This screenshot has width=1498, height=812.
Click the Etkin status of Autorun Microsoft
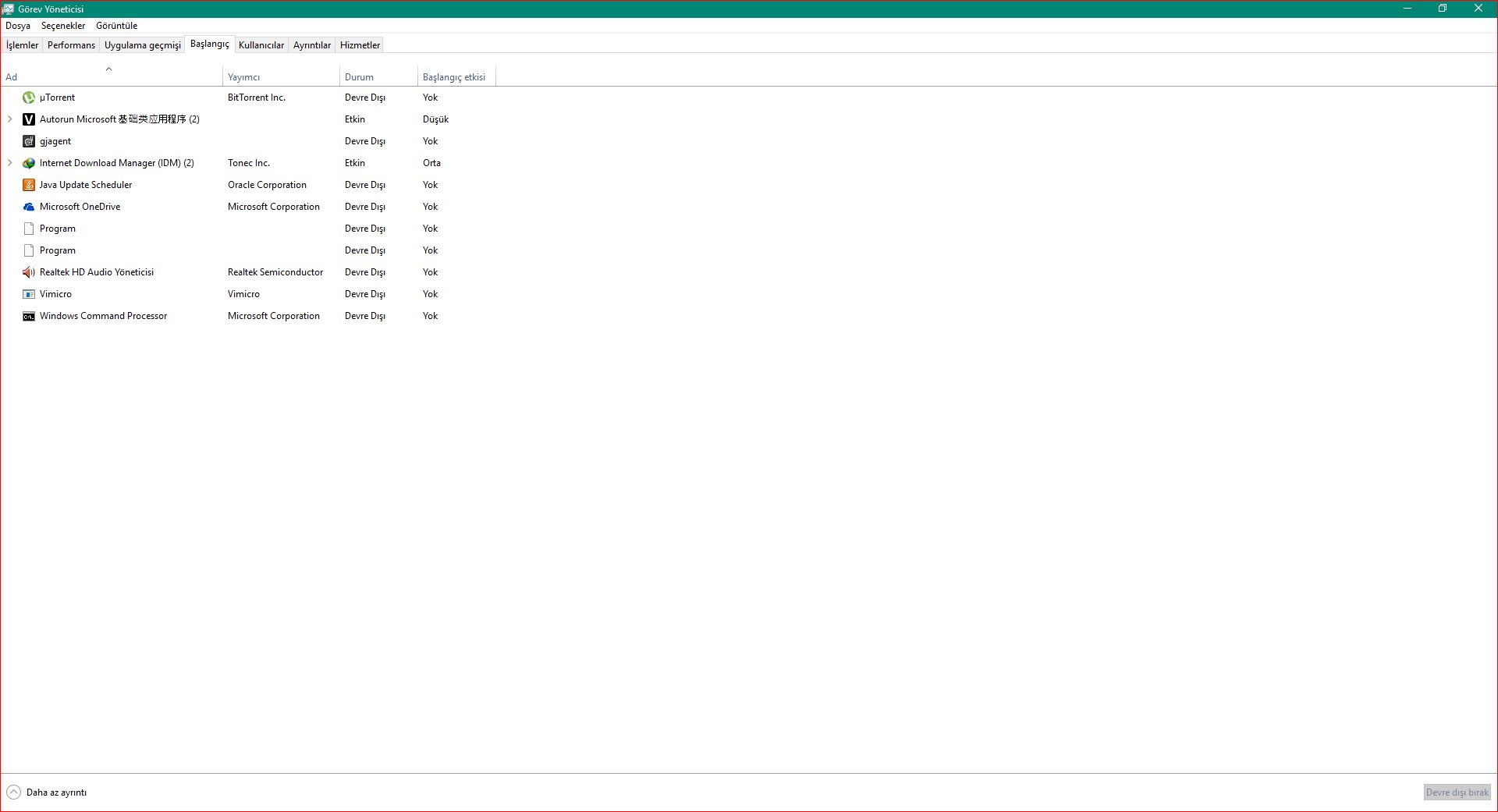355,119
